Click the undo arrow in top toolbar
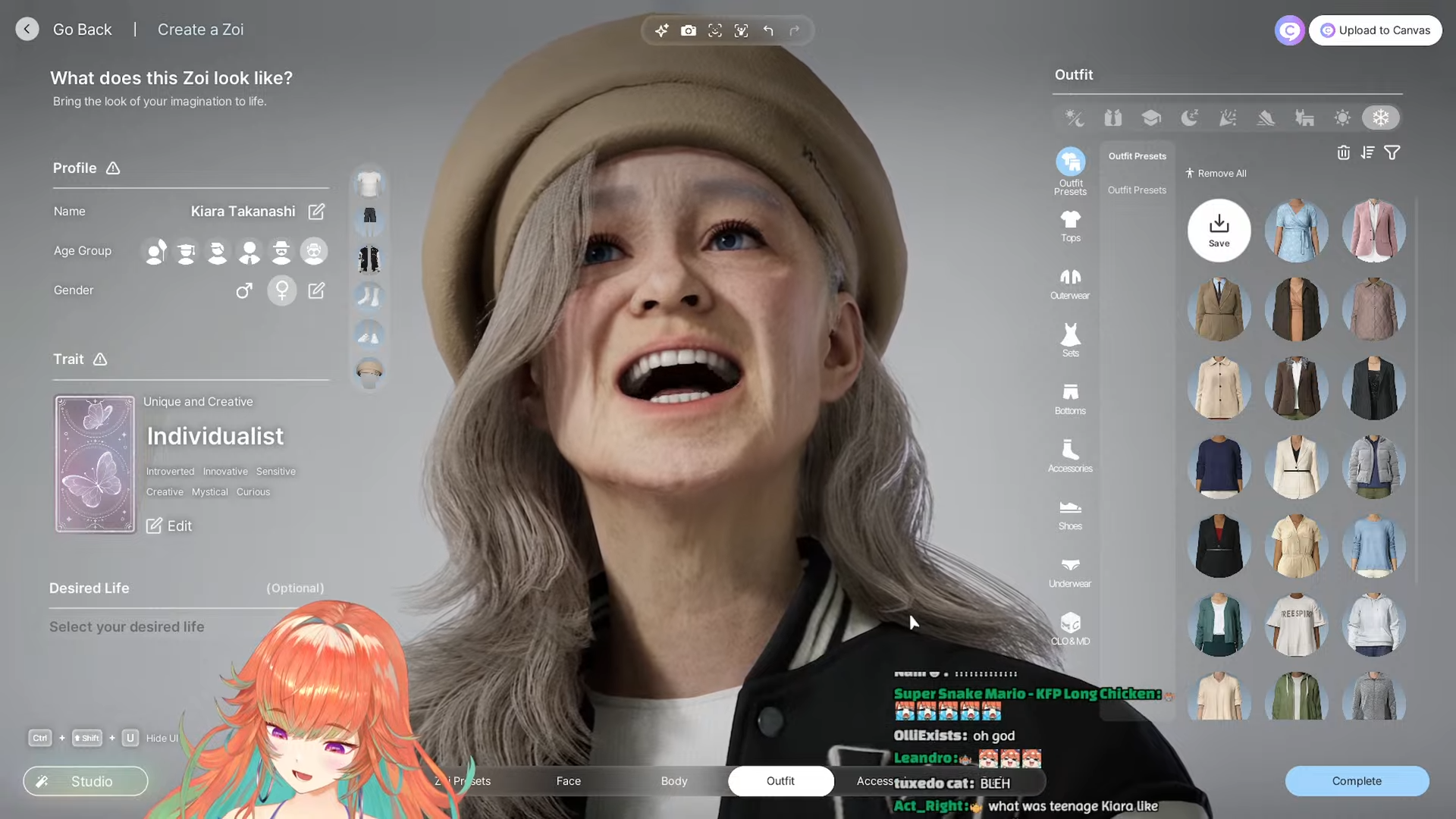Image resolution: width=1456 pixels, height=819 pixels. coord(768,30)
